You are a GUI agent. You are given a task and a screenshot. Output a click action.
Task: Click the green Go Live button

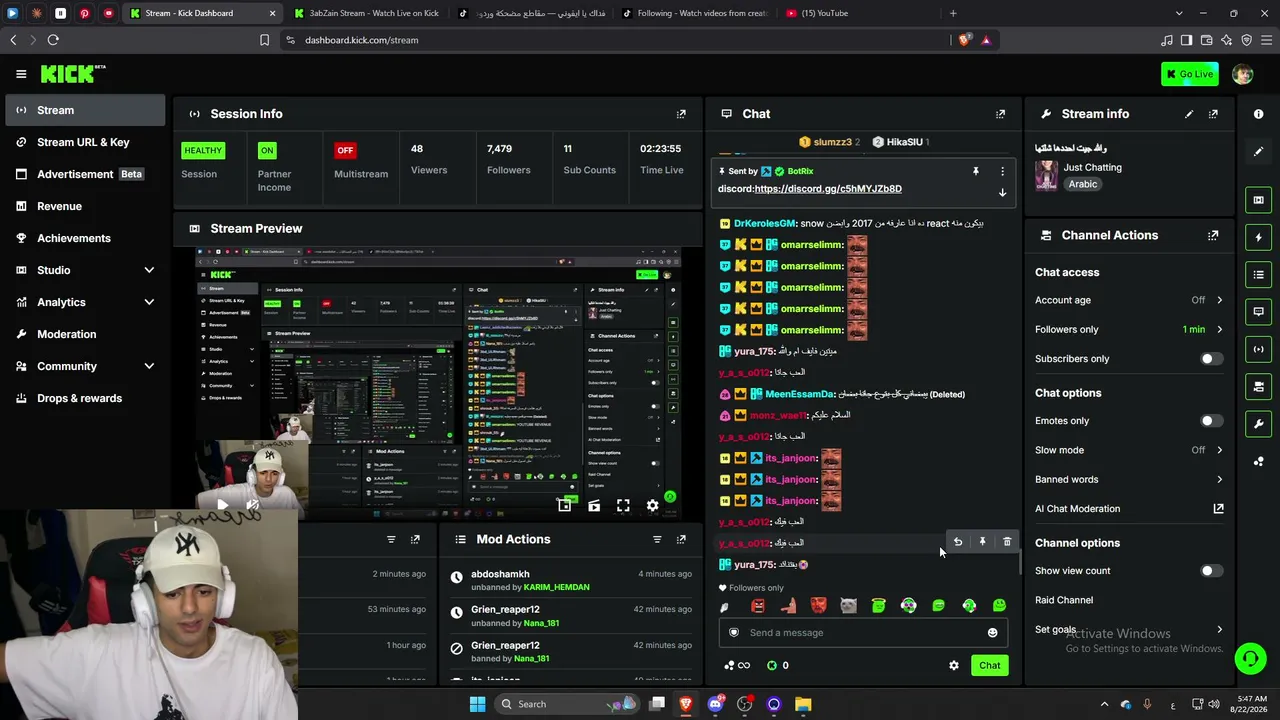click(x=1190, y=74)
